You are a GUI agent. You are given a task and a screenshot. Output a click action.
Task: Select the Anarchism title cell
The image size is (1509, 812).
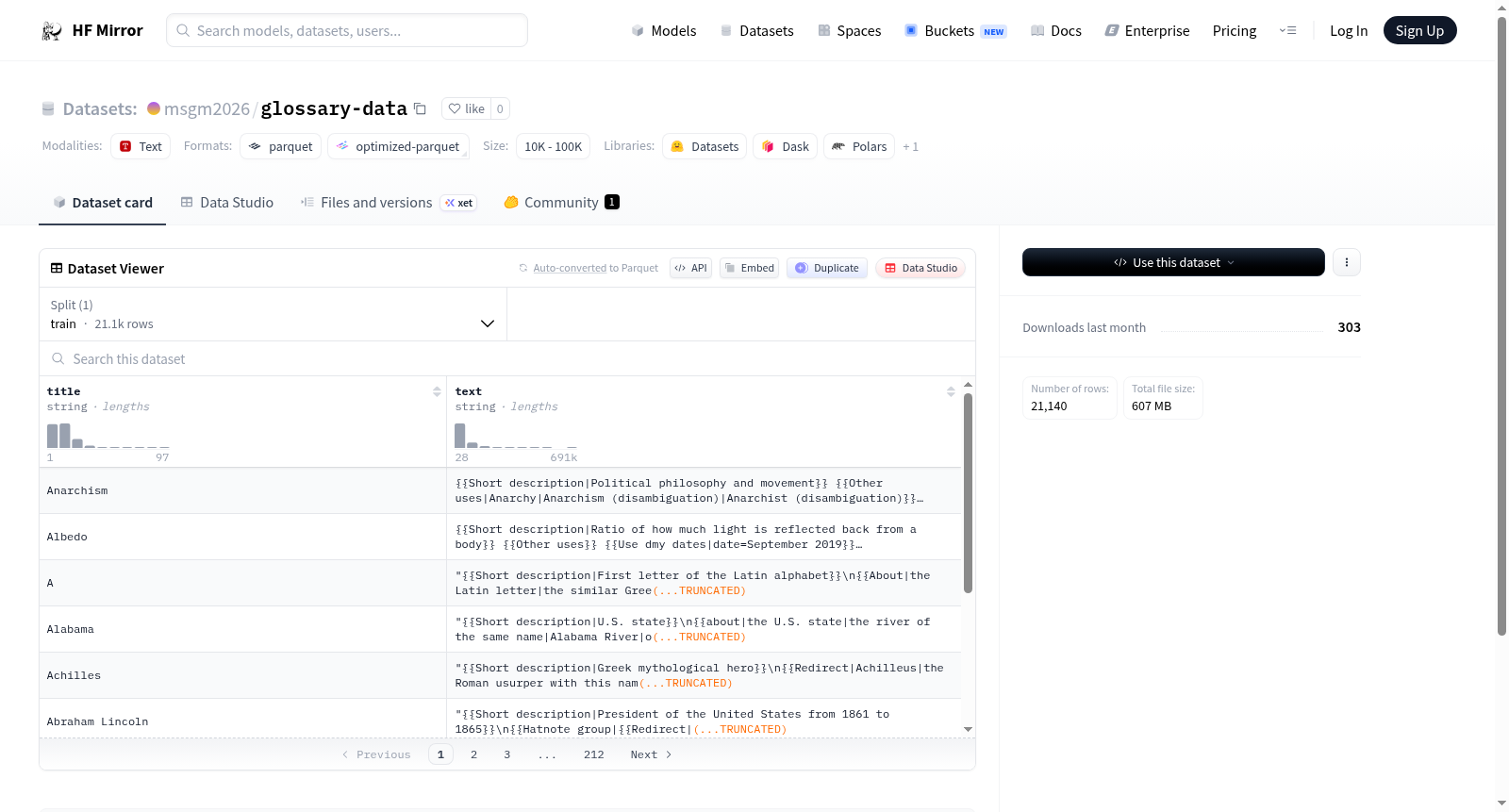[242, 490]
